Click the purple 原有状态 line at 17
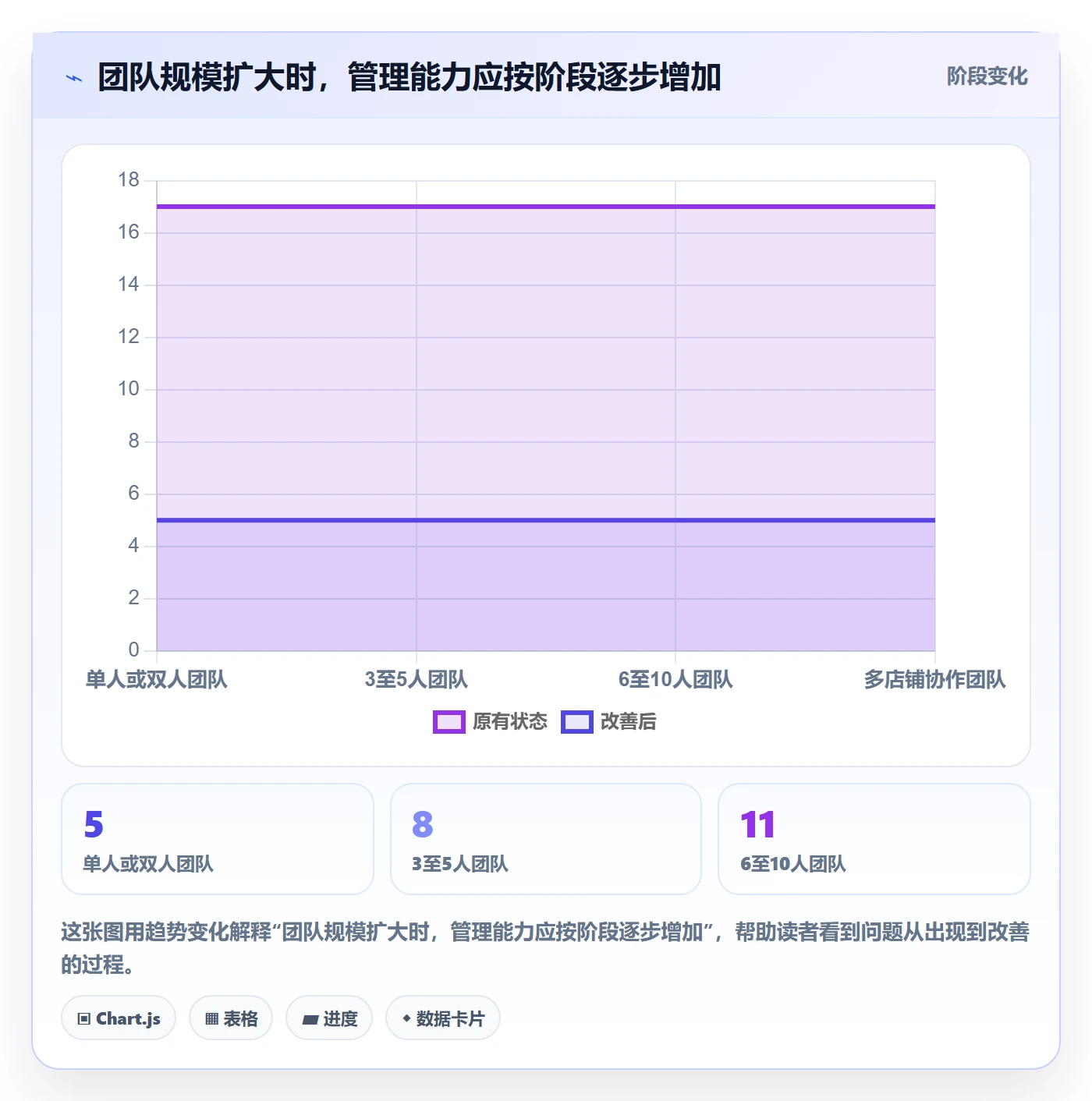This screenshot has width=1092, height=1101. (546, 207)
